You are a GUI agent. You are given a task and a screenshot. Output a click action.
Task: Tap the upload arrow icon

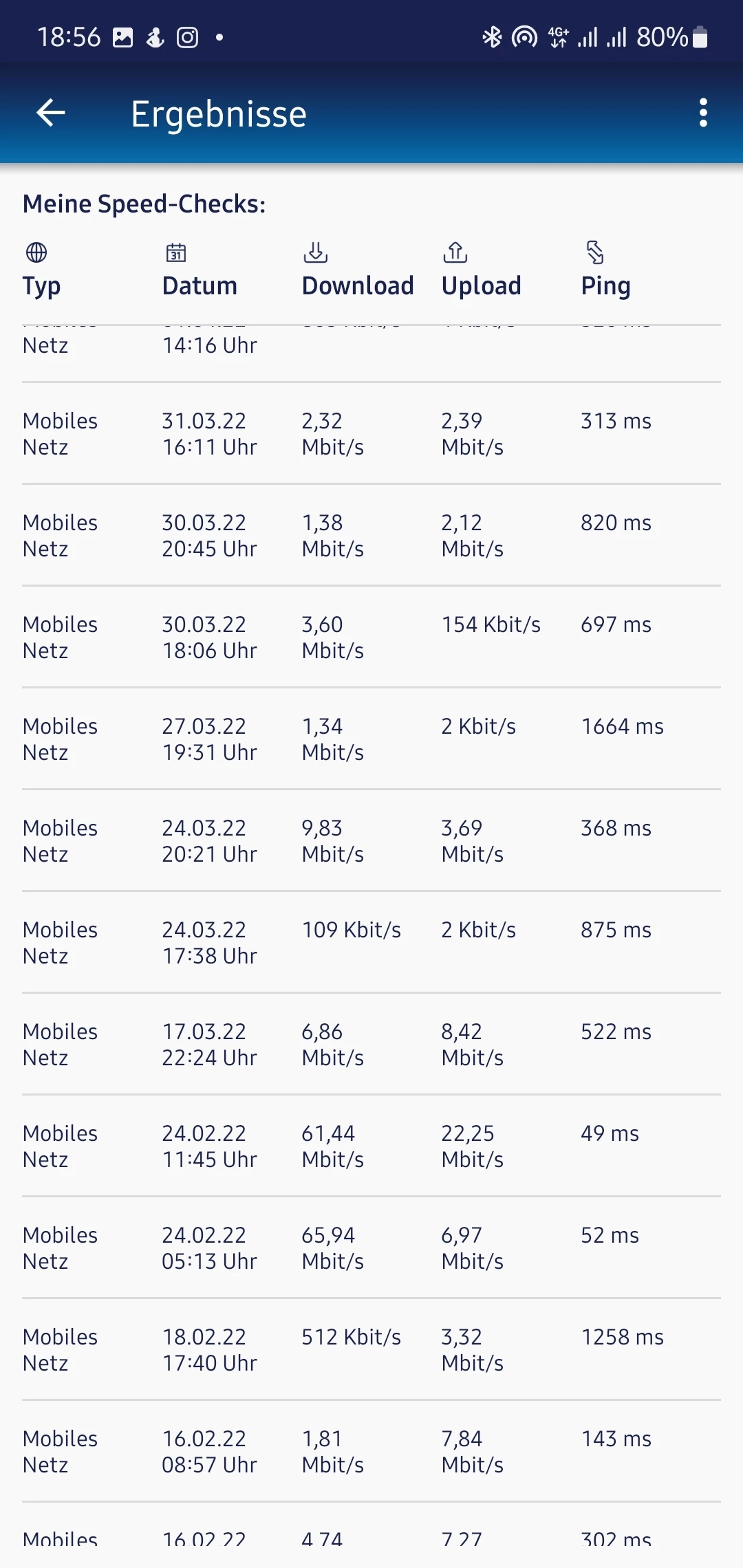click(x=455, y=252)
